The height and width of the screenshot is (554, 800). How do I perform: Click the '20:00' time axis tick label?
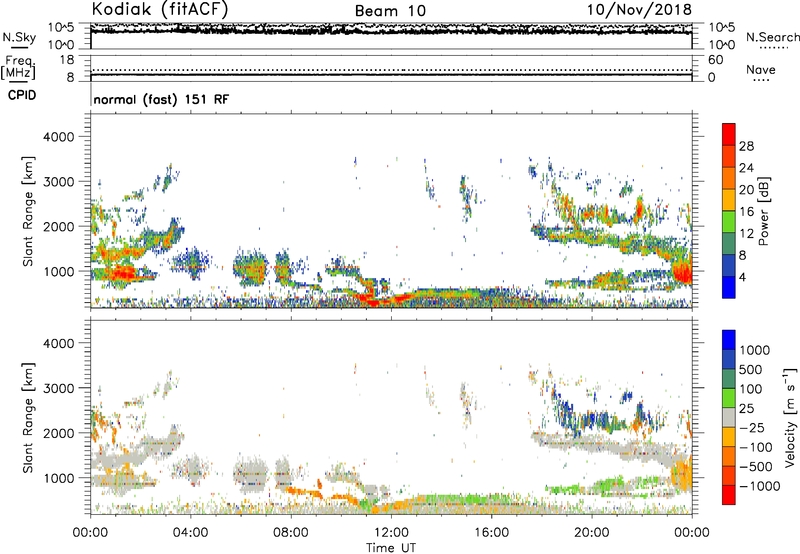(x=592, y=533)
